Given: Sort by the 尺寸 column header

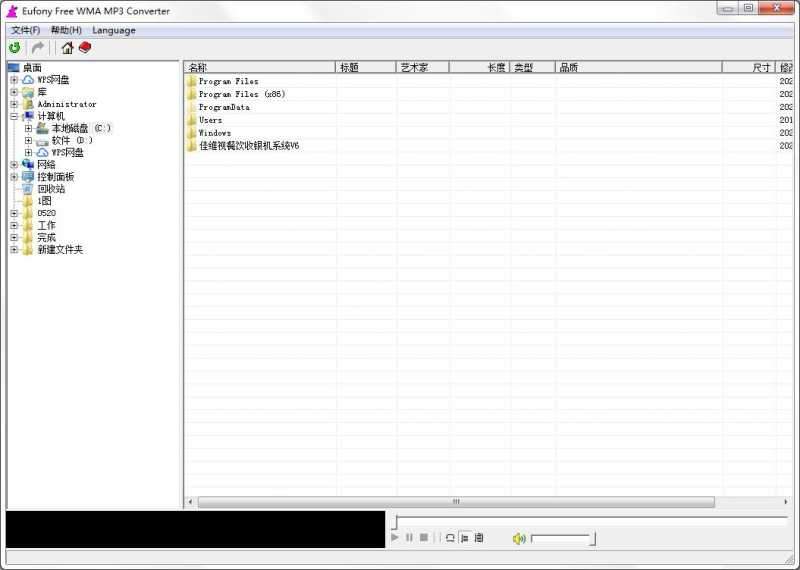Looking at the screenshot, I should (749, 67).
